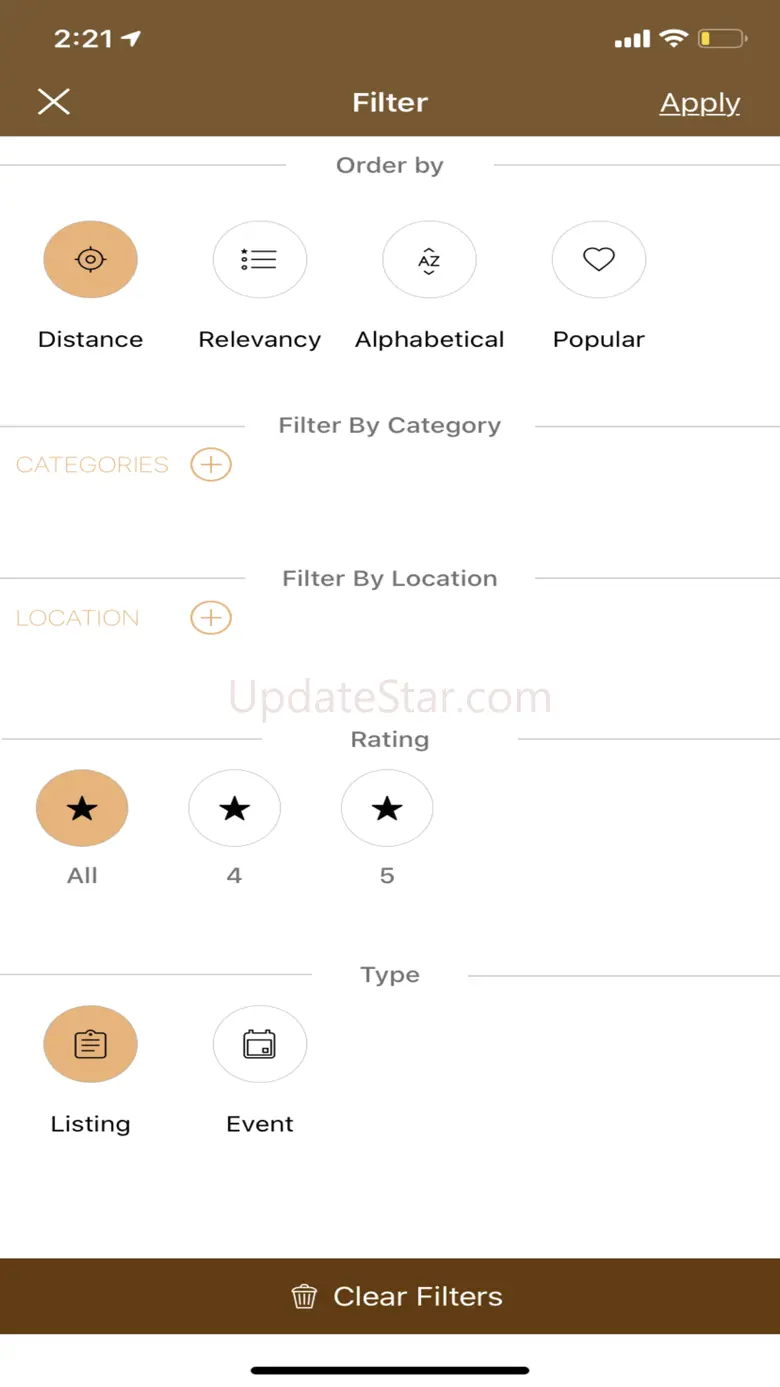Screen dimensions: 780x1387
Task: Choose the All ratings star option
Action: (x=82, y=808)
